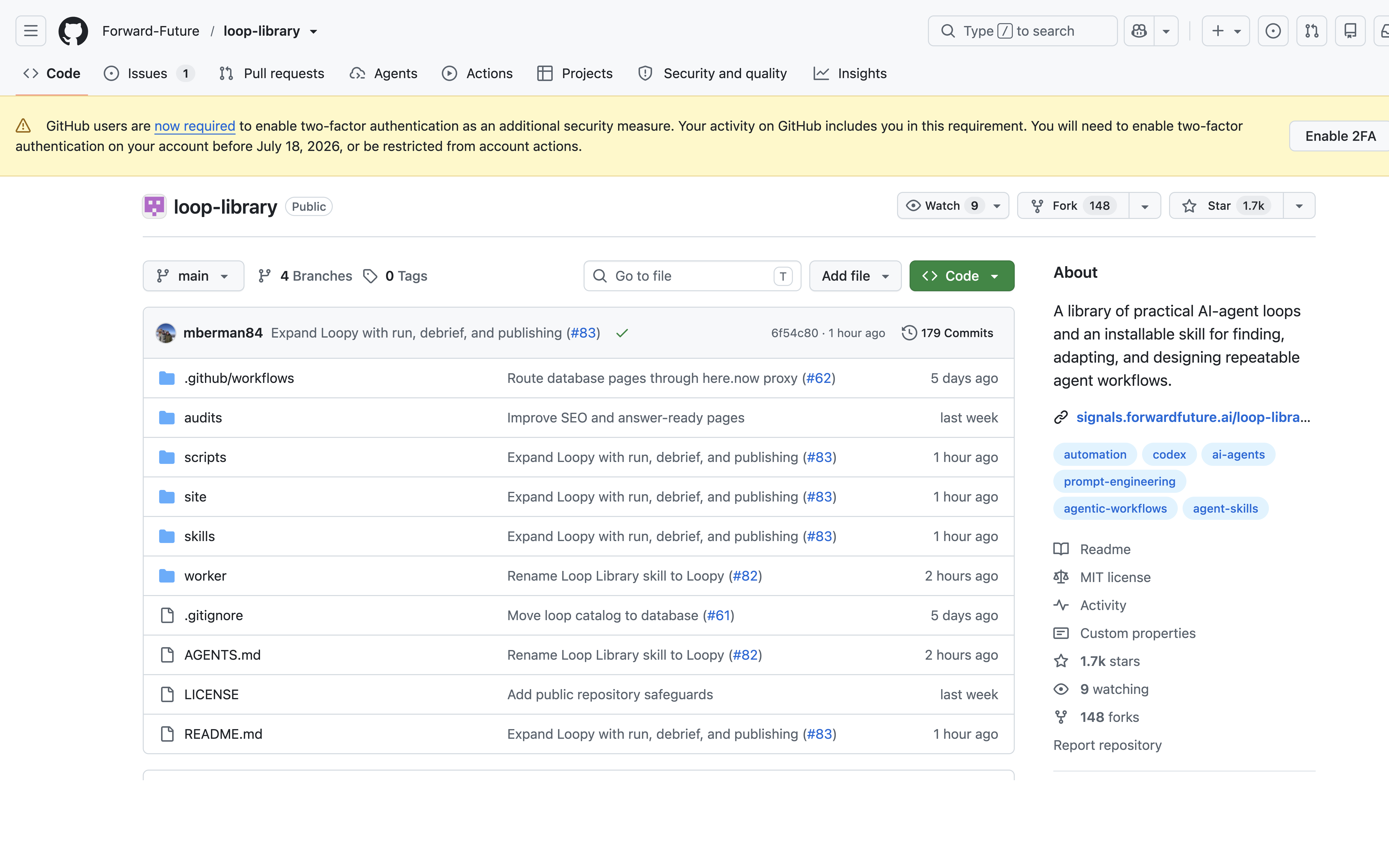Open the Projects tab
1389x868 pixels.
point(575,74)
